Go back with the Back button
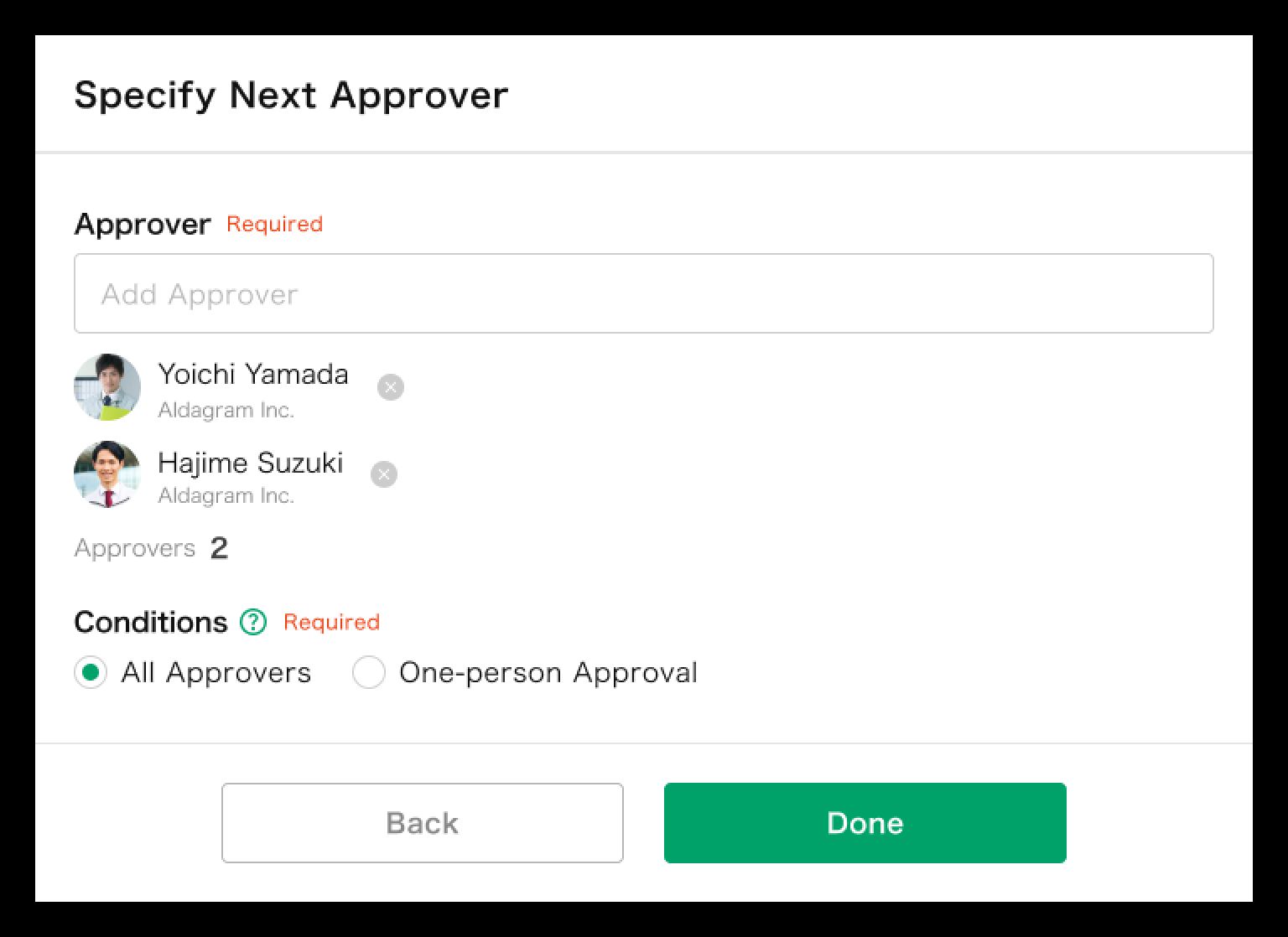The height and width of the screenshot is (937, 1288). click(x=422, y=822)
